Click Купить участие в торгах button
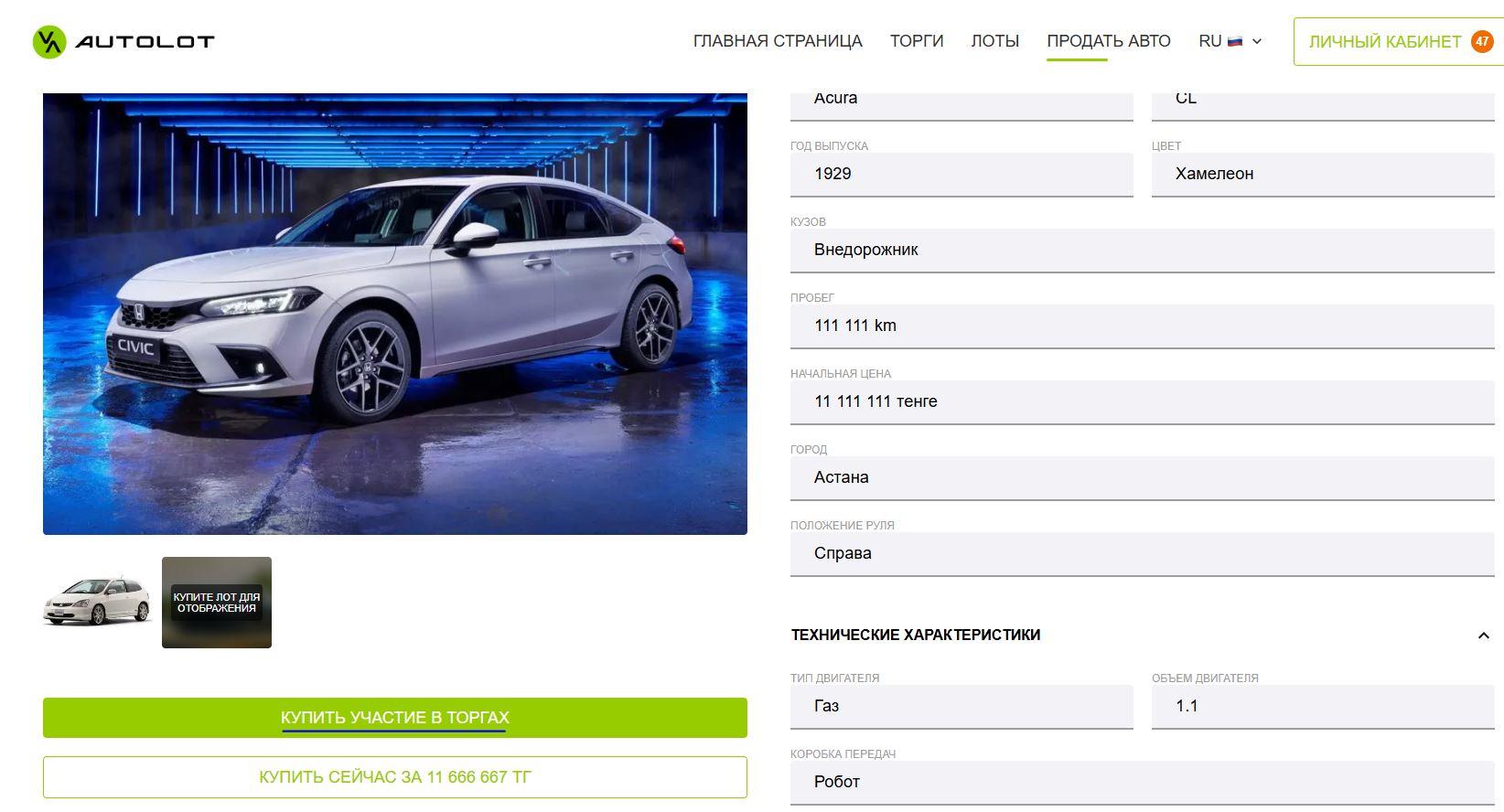Viewport: 1504px width, 812px height. 395,718
